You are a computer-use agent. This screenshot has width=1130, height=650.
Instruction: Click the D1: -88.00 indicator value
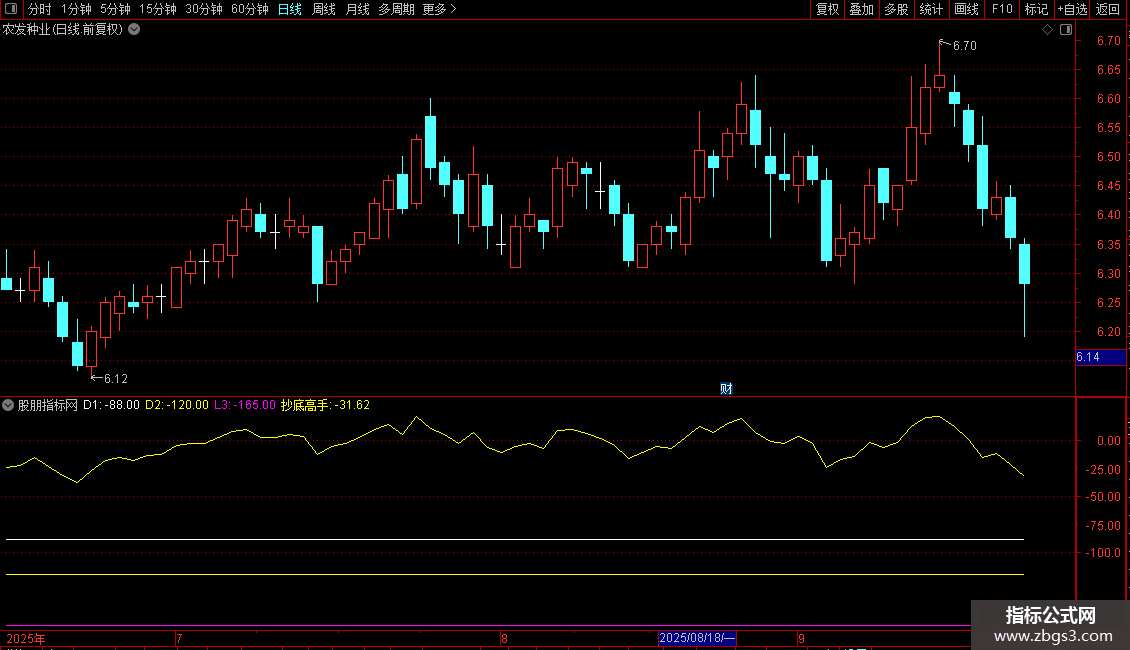[x=112, y=405]
